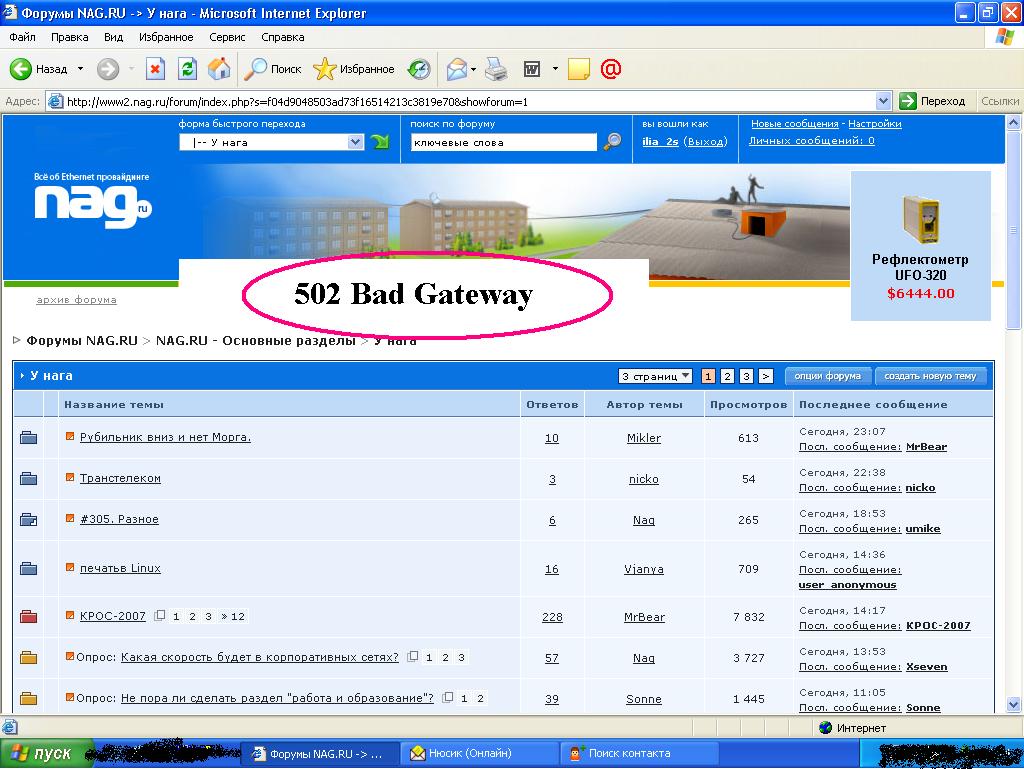The width and height of the screenshot is (1024, 769).
Task: Click the History clock icon
Action: [x=419, y=69]
